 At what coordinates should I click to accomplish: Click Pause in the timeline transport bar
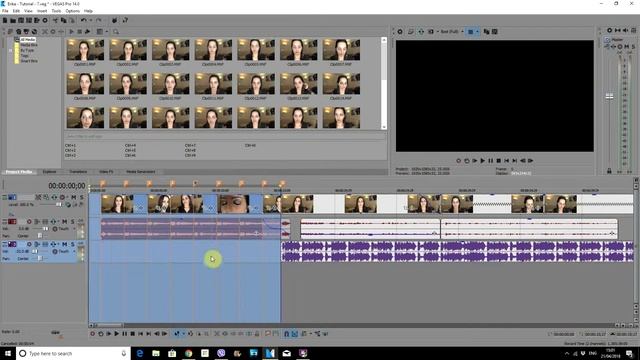(x=124, y=334)
